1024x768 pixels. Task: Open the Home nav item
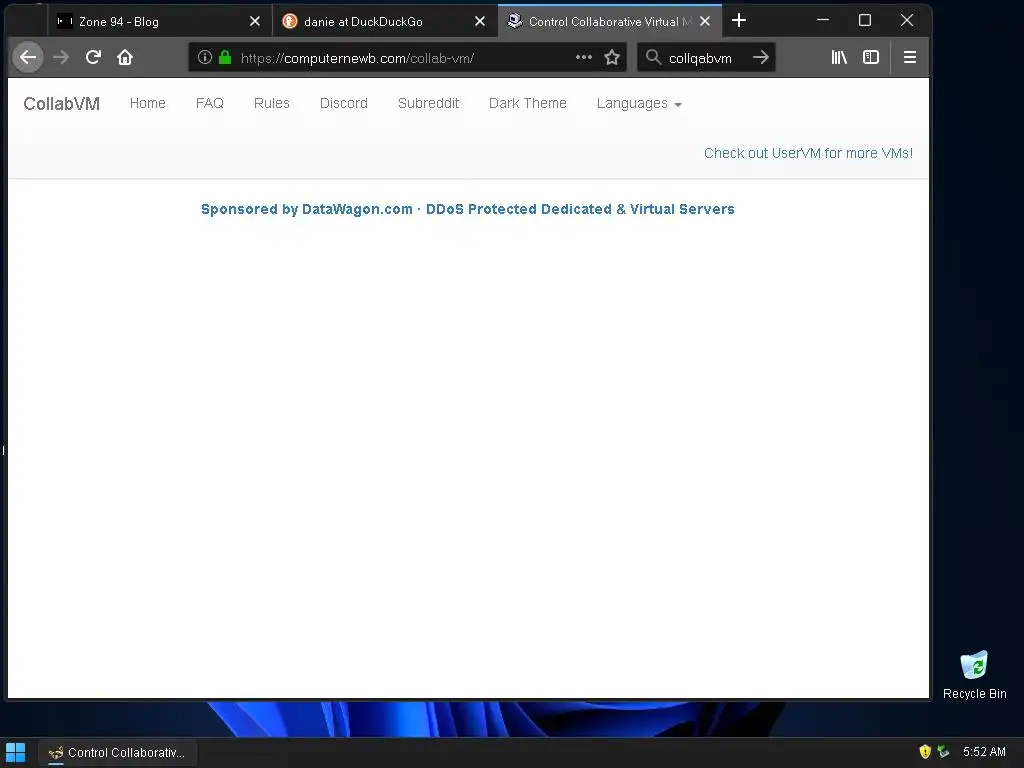click(x=148, y=103)
